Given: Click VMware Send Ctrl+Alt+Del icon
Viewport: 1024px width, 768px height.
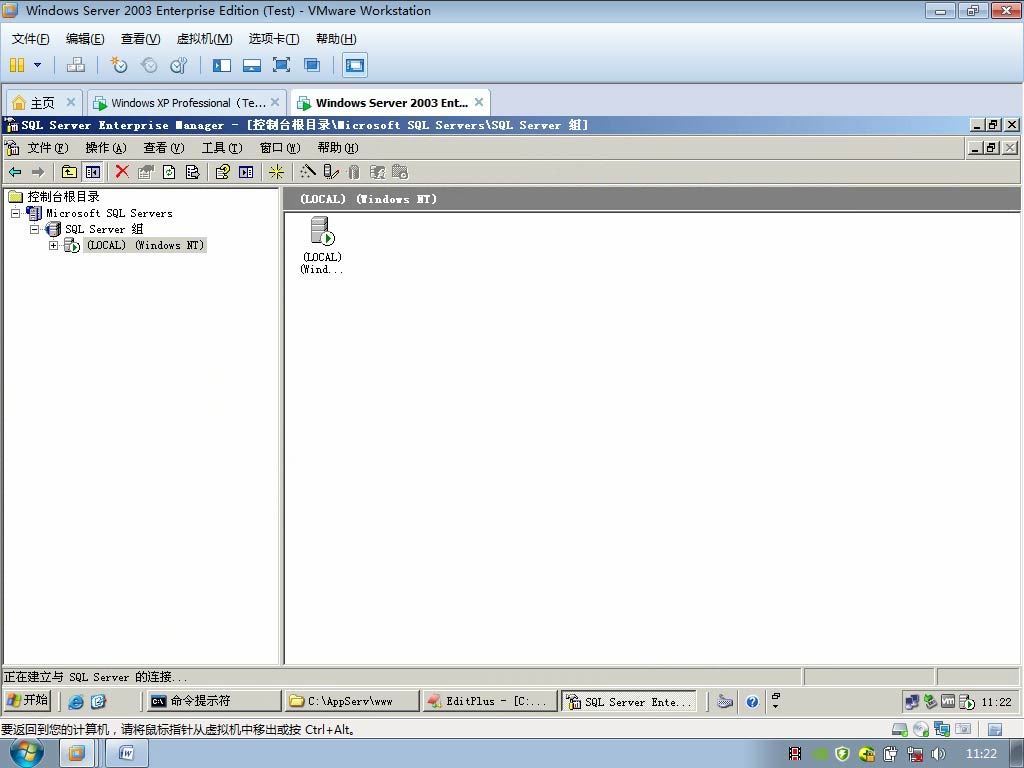Looking at the screenshot, I should (x=76, y=65).
